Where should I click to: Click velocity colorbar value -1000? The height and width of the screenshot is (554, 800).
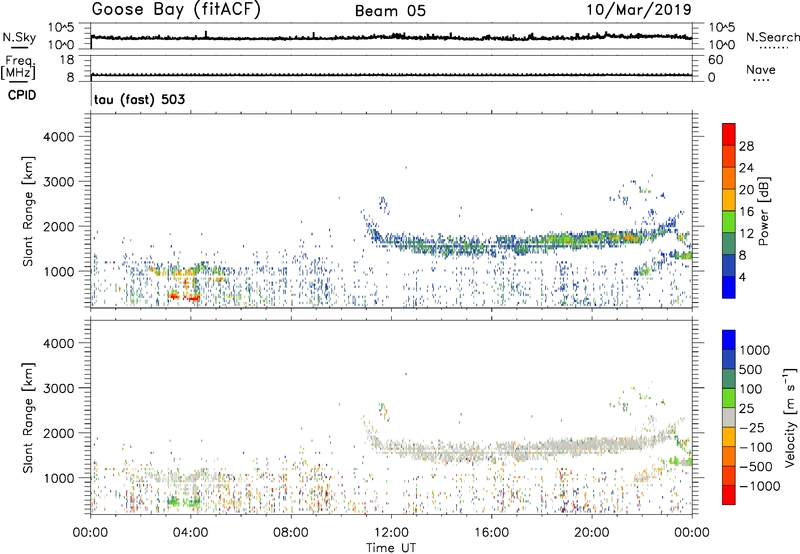tap(759, 486)
